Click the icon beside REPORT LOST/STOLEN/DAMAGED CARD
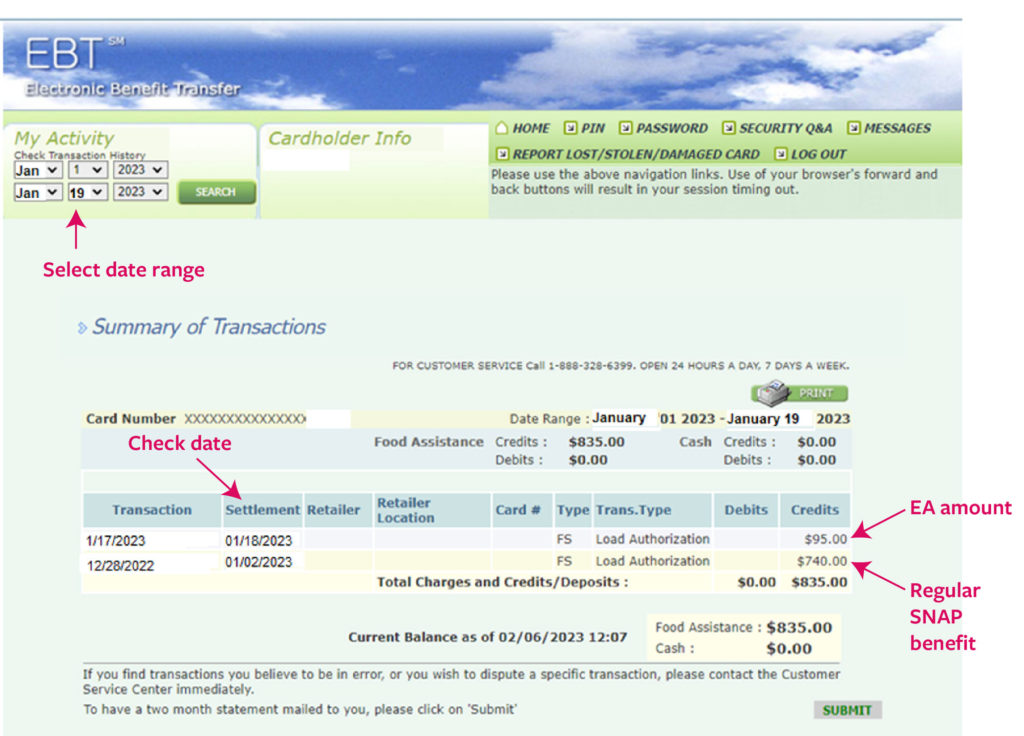This screenshot has height=736, width=1024. pos(503,154)
